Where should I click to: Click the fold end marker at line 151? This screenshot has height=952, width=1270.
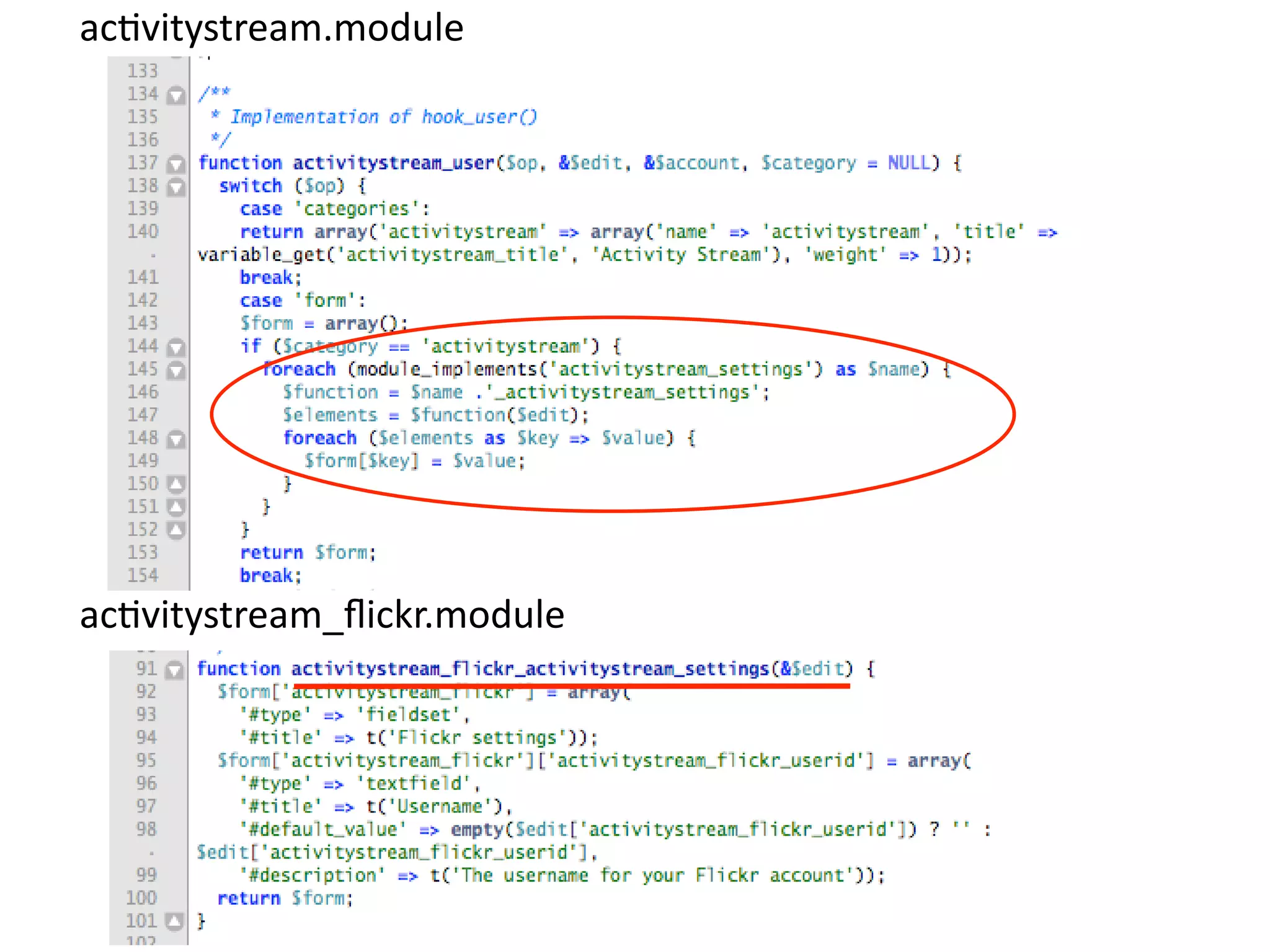pos(176,507)
